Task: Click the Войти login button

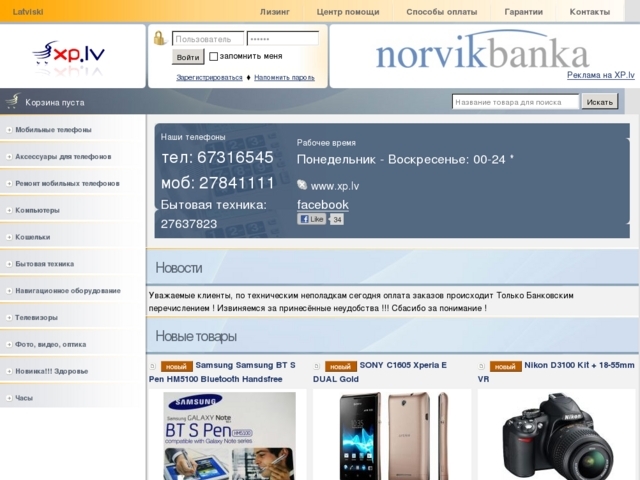Action: coord(188,57)
